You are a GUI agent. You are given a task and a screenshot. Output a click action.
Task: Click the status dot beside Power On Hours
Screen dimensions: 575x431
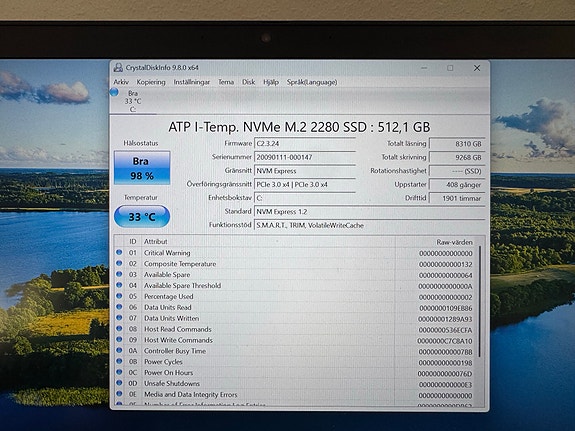click(x=119, y=372)
